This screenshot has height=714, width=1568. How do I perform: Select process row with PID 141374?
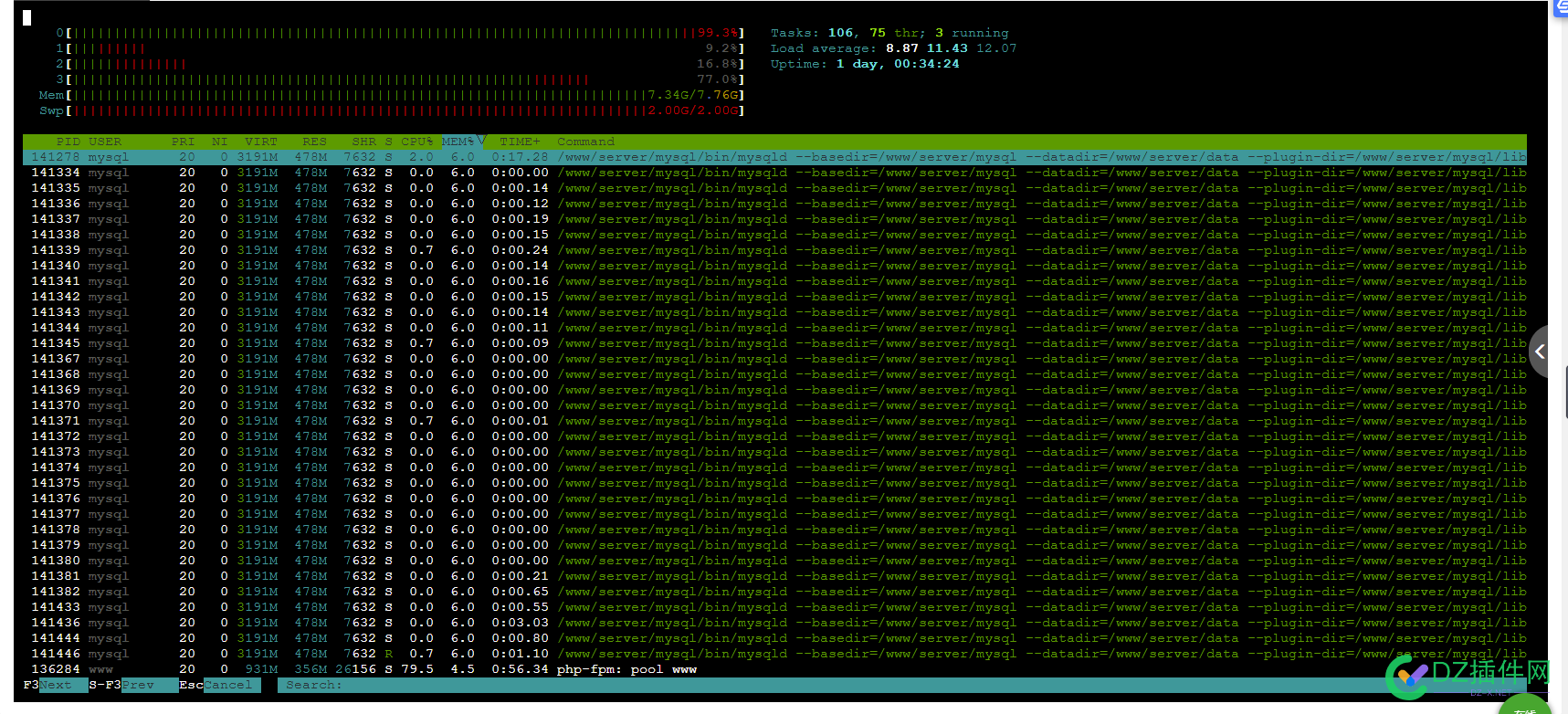pyautogui.click(x=774, y=467)
